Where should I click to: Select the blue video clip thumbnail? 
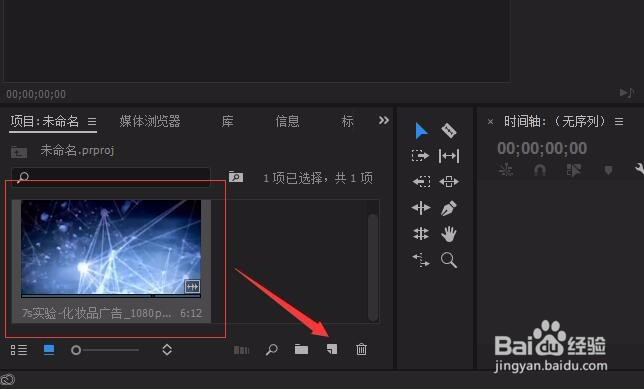[x=111, y=248]
